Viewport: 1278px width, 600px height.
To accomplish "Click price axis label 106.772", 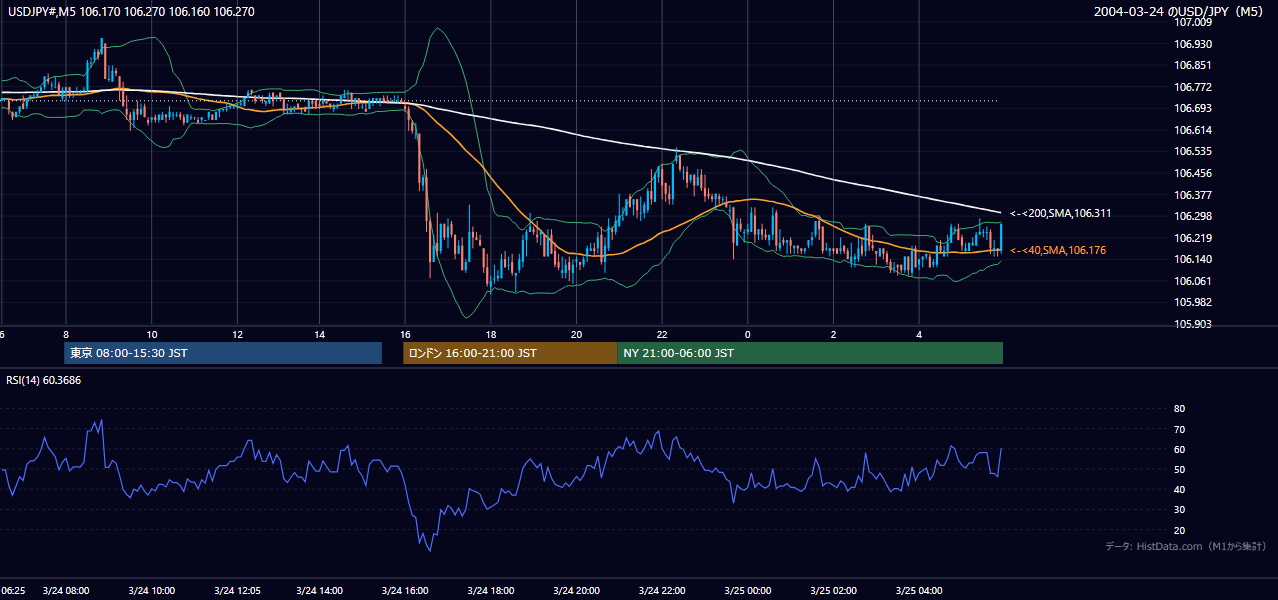I will coord(1193,87).
